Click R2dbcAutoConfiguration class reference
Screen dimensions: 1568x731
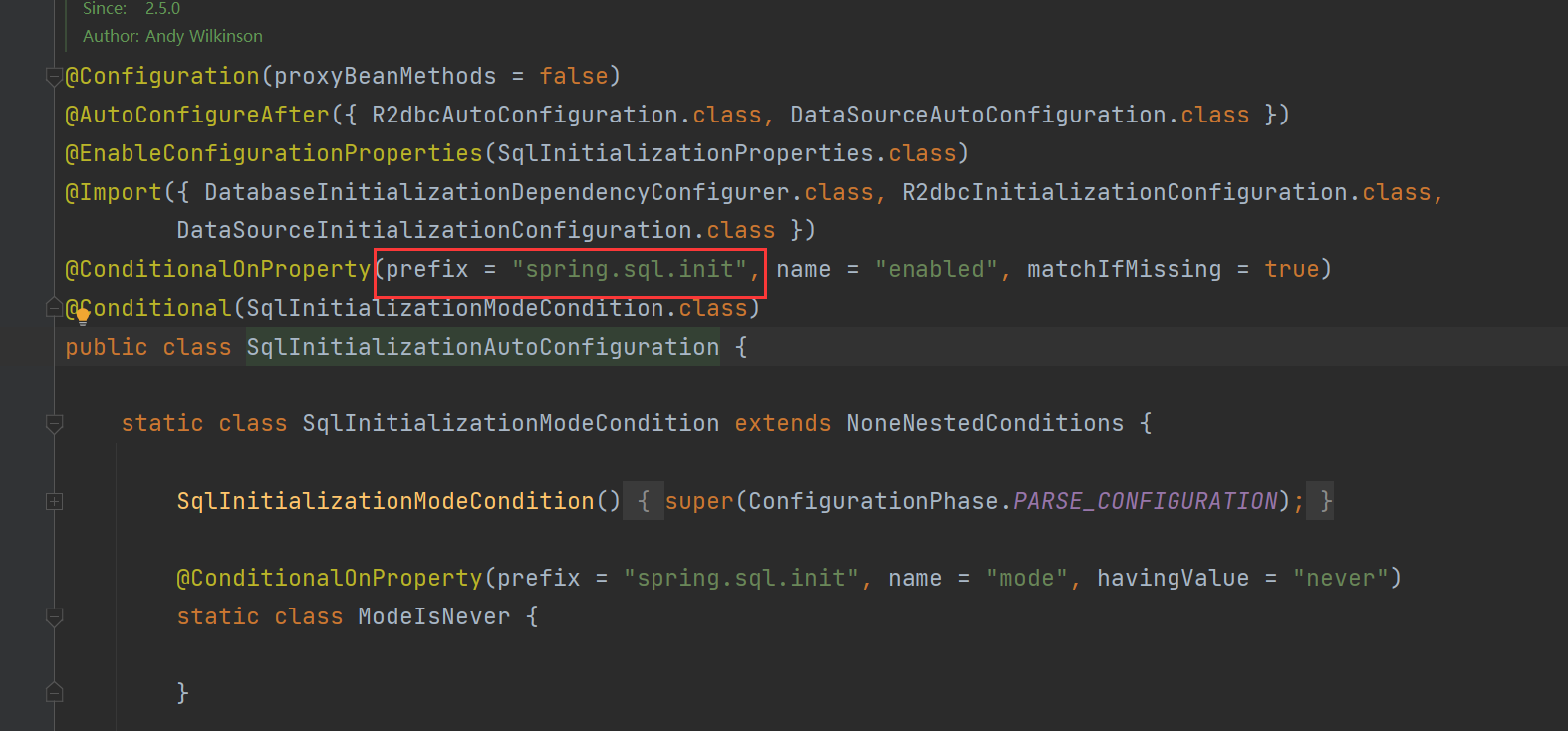point(525,115)
